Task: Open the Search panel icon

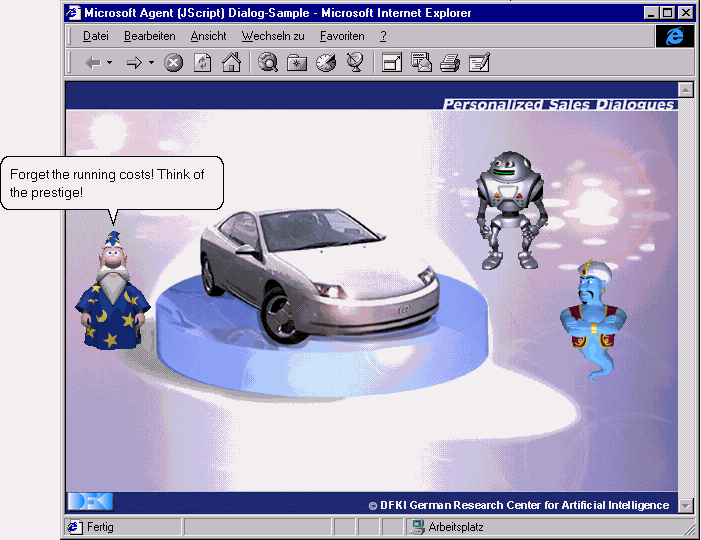Action: tap(268, 62)
